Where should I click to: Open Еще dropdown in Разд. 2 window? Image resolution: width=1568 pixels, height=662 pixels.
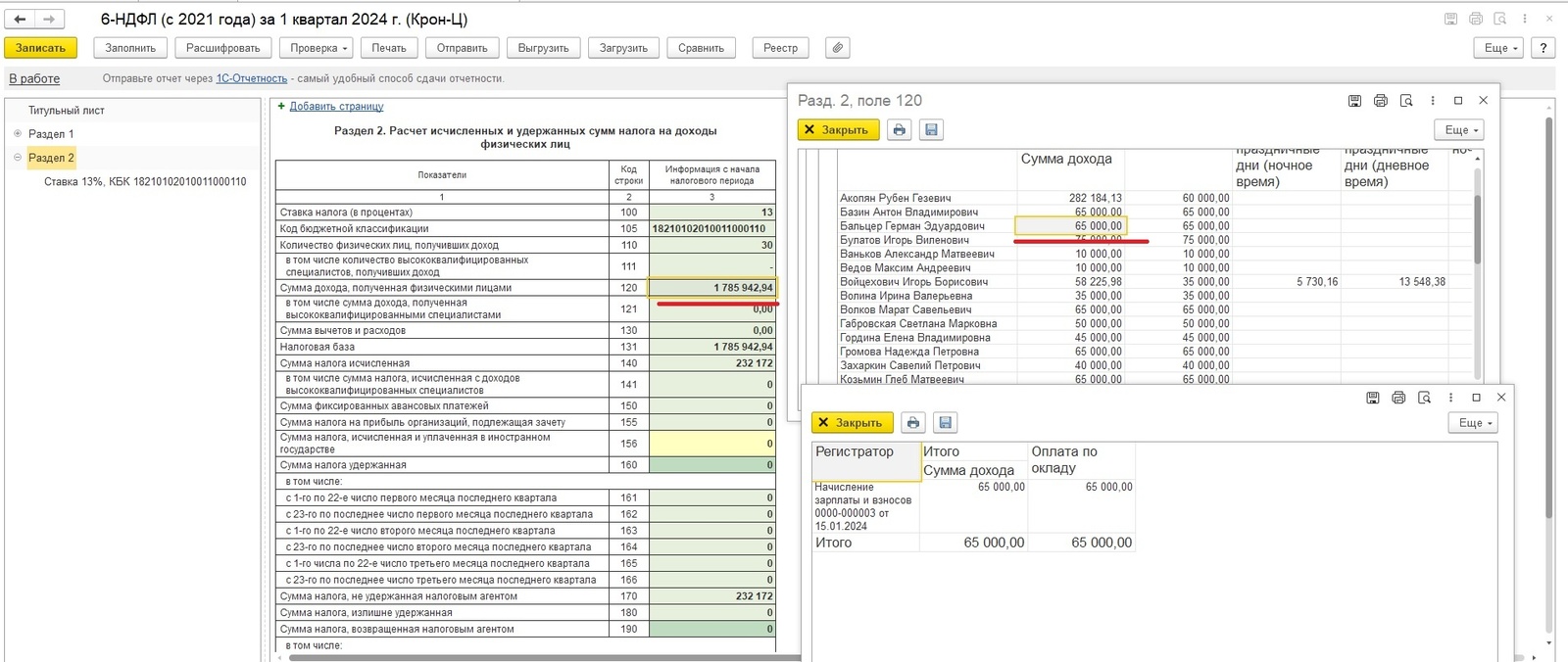coord(1461,130)
